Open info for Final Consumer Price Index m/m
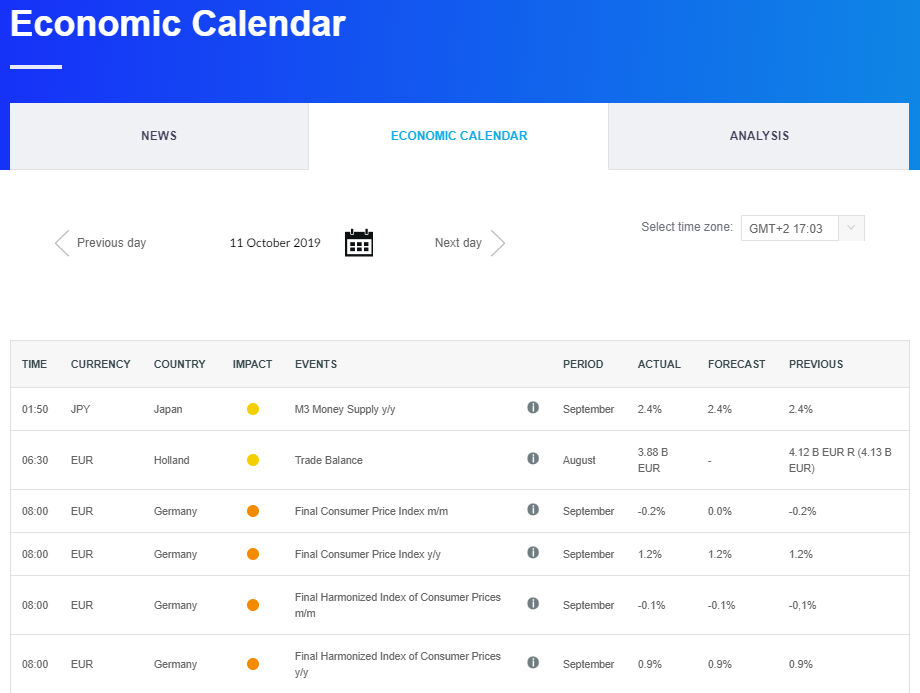The width and height of the screenshot is (920, 693). [x=533, y=509]
